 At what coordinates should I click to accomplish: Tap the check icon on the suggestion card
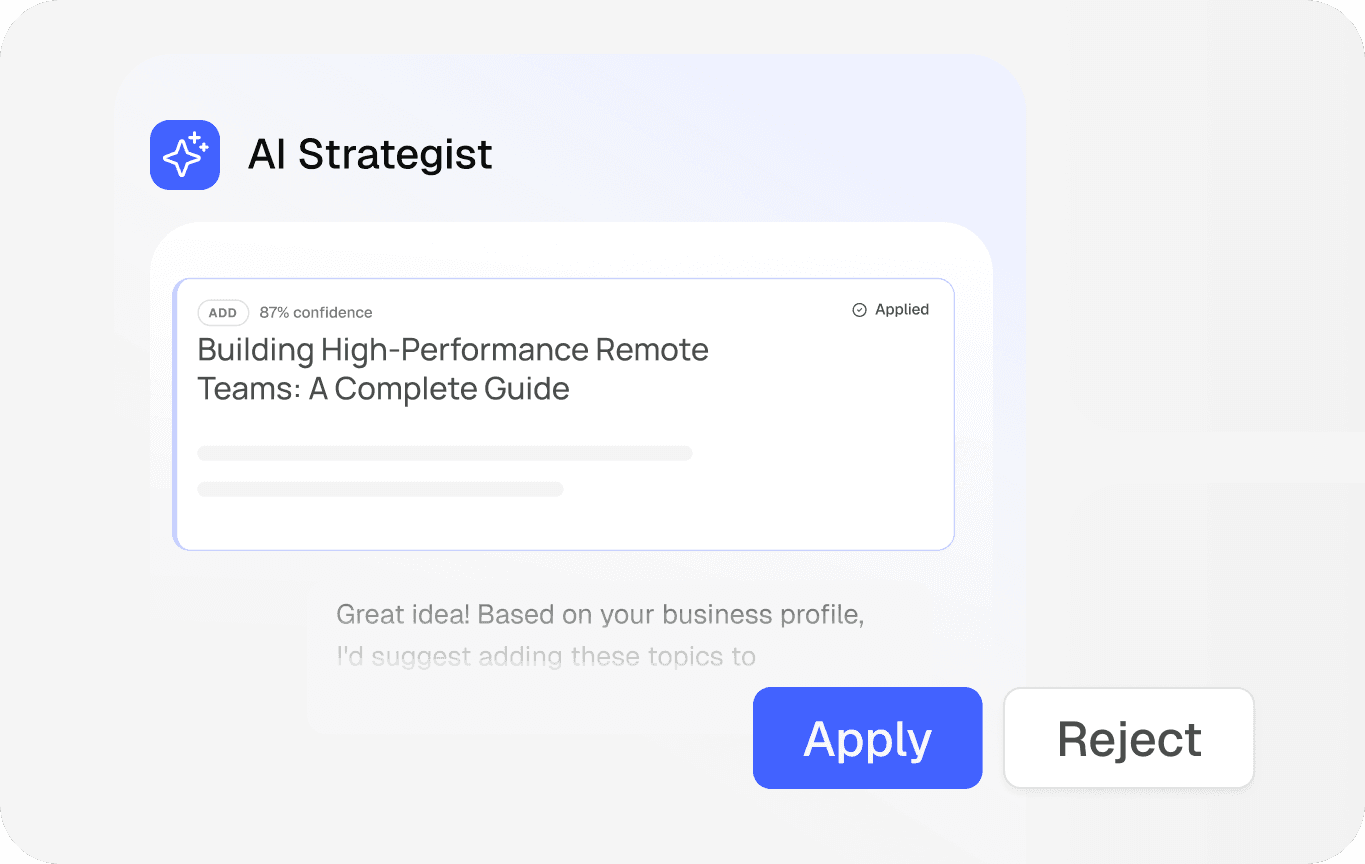click(x=858, y=309)
